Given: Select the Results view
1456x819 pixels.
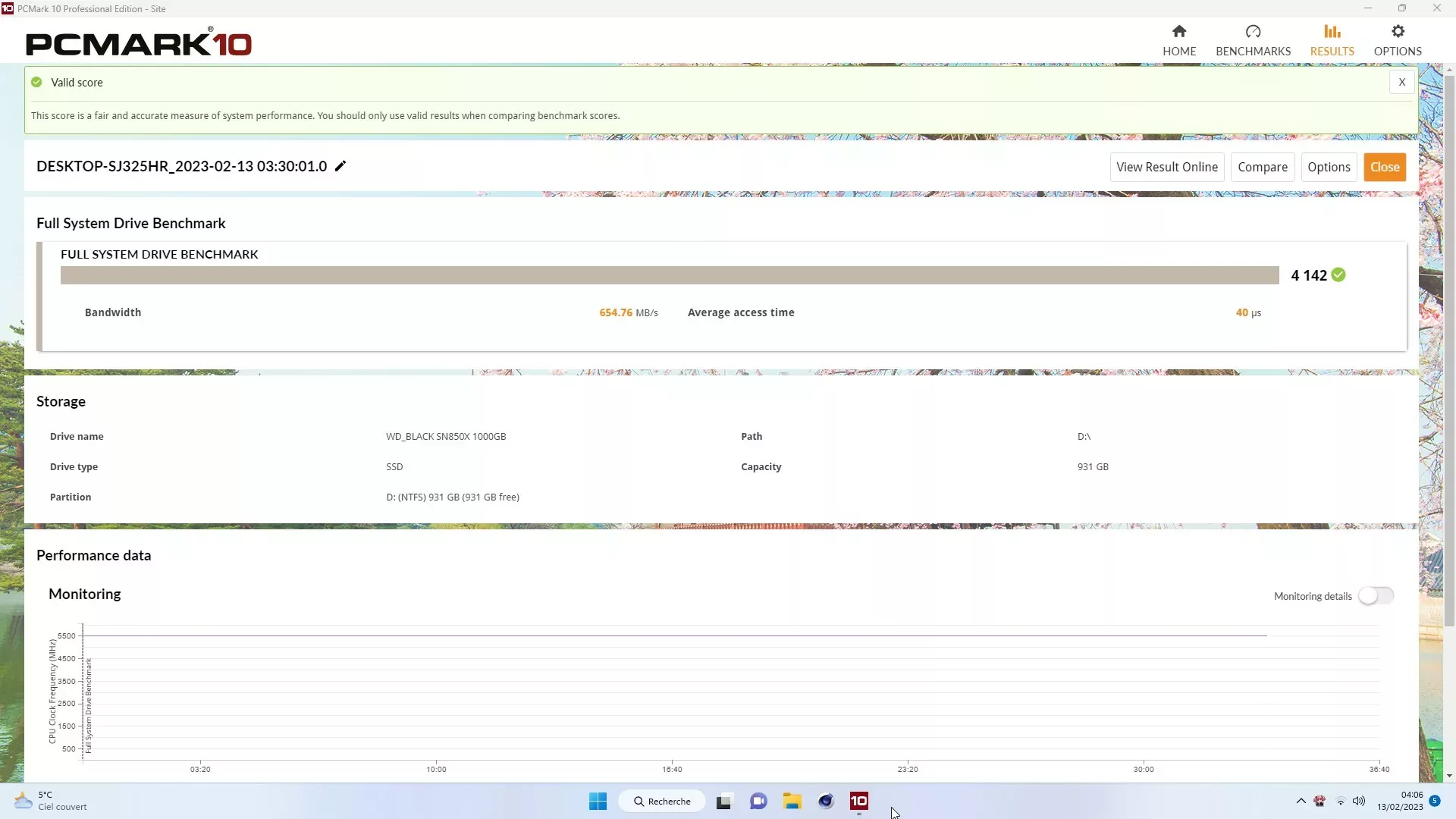Looking at the screenshot, I should [x=1332, y=40].
